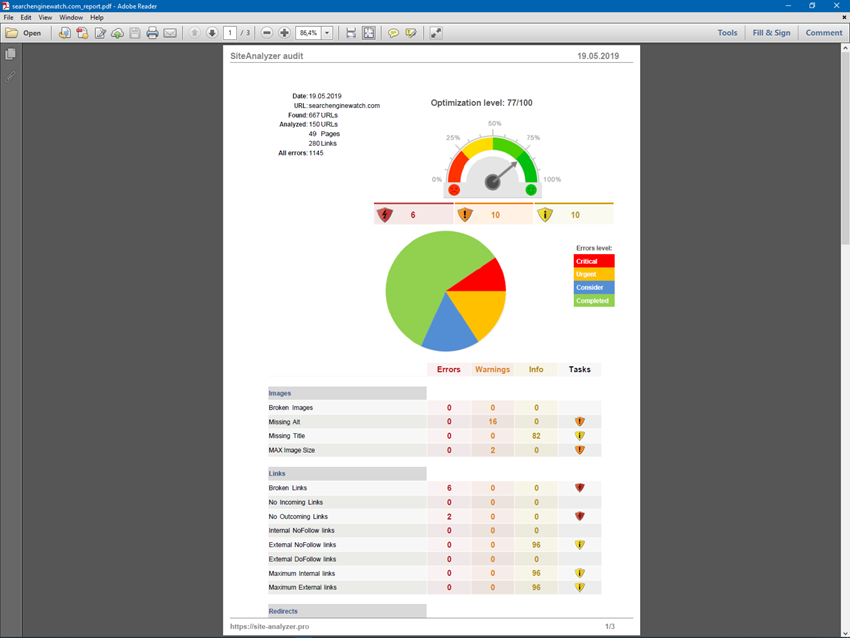Click the page number input field
Screen dimensions: 850x638
pos(230,33)
